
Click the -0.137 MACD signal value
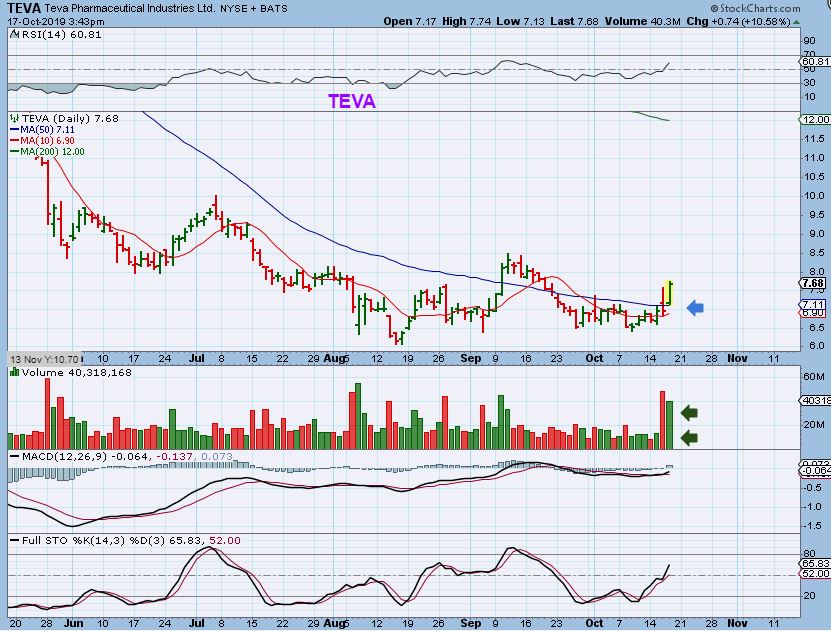174,457
